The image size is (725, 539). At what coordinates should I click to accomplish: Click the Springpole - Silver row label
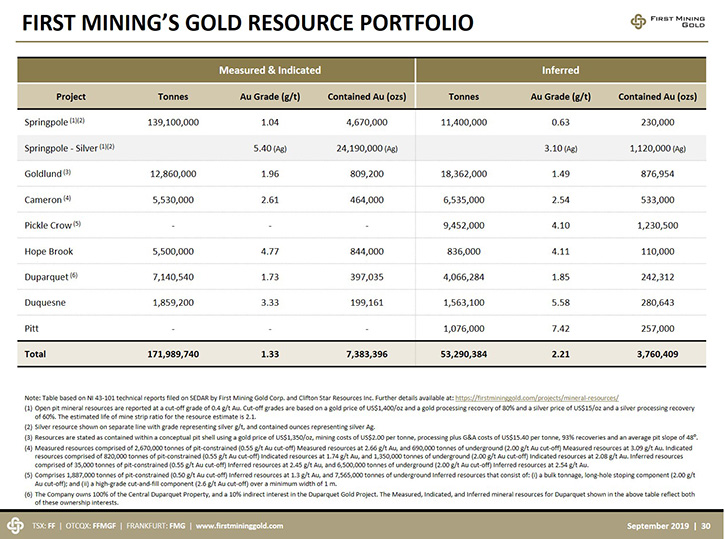69,148
